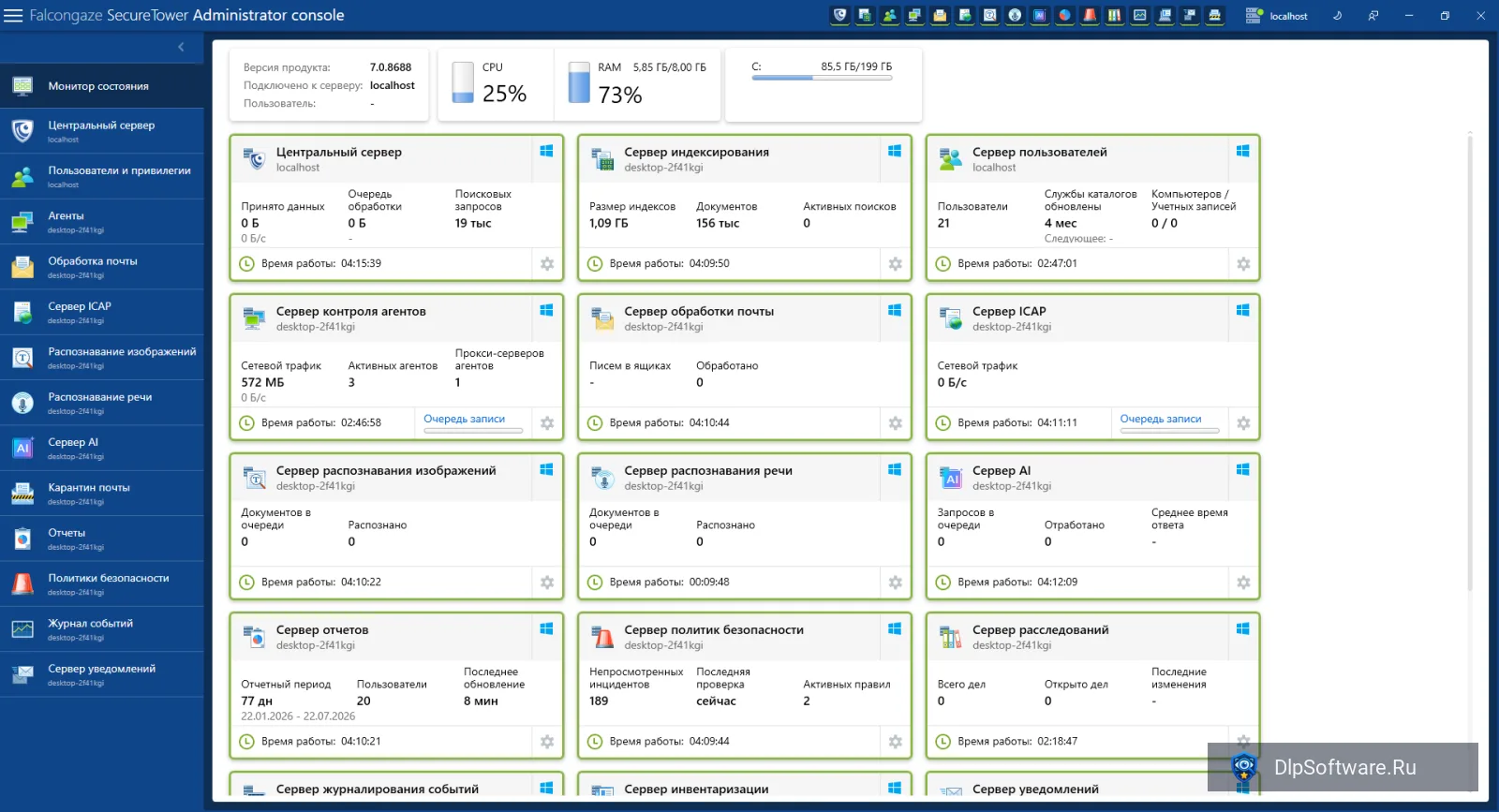Click the Windows icon on Сервер обработки почты card
Screen dimensions: 1499x812
click(x=895, y=310)
